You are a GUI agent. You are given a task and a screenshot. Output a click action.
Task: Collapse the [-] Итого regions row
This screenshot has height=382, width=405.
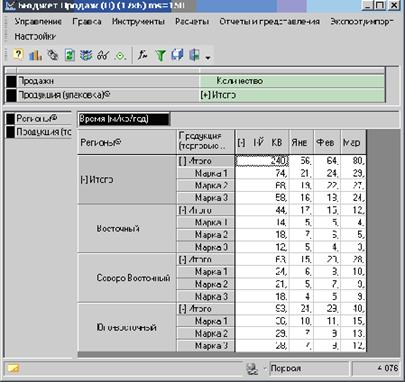pos(97,180)
